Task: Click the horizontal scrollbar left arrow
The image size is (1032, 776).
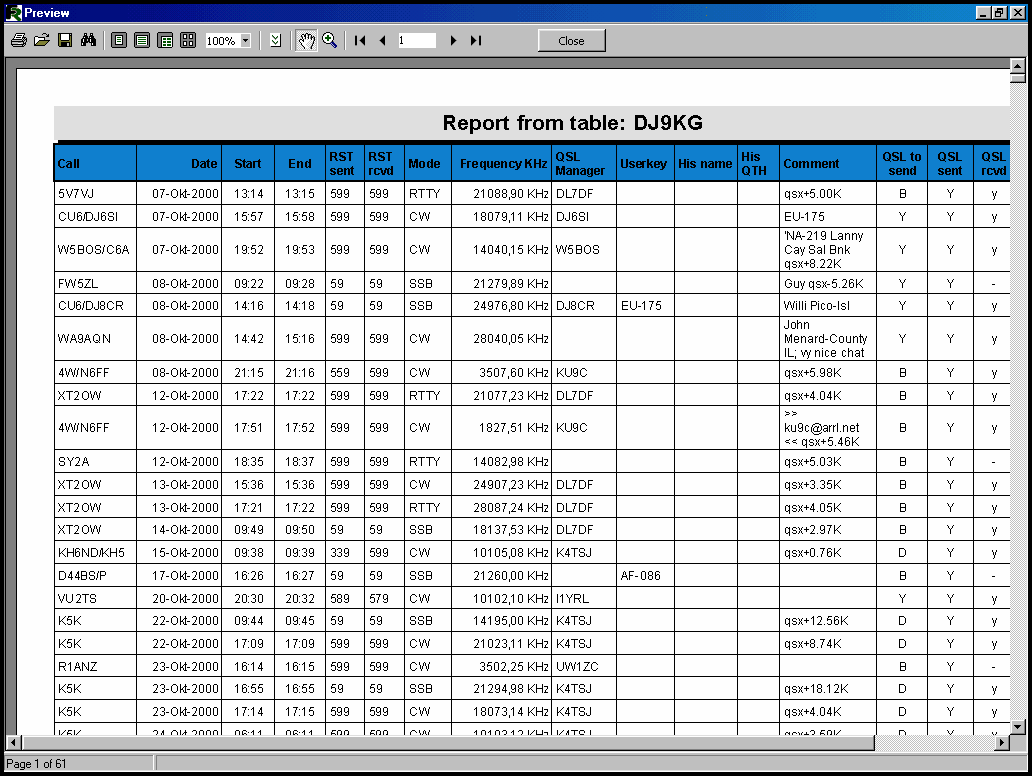Action: coord(13,742)
